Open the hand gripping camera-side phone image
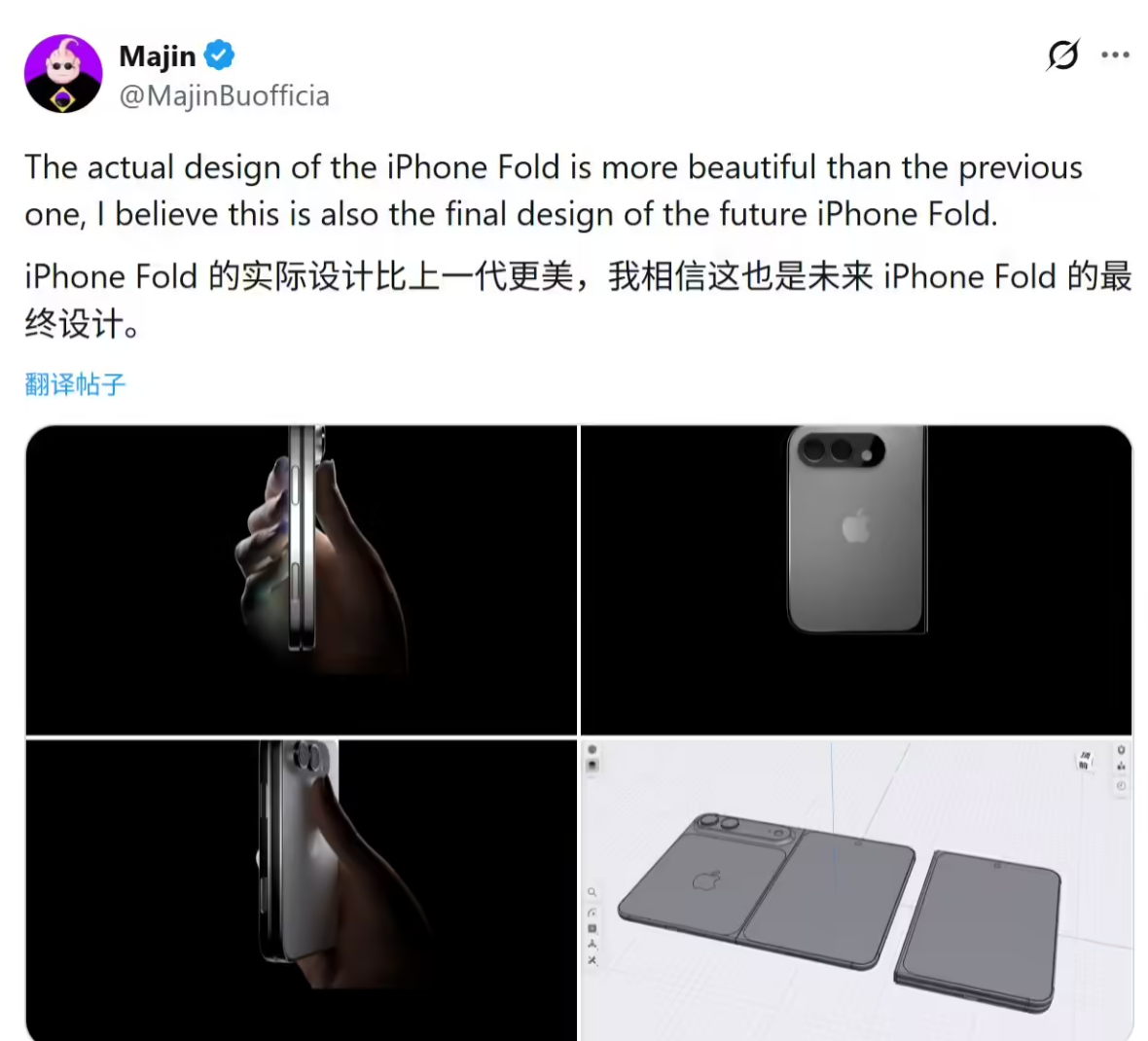 pyautogui.click(x=301, y=890)
